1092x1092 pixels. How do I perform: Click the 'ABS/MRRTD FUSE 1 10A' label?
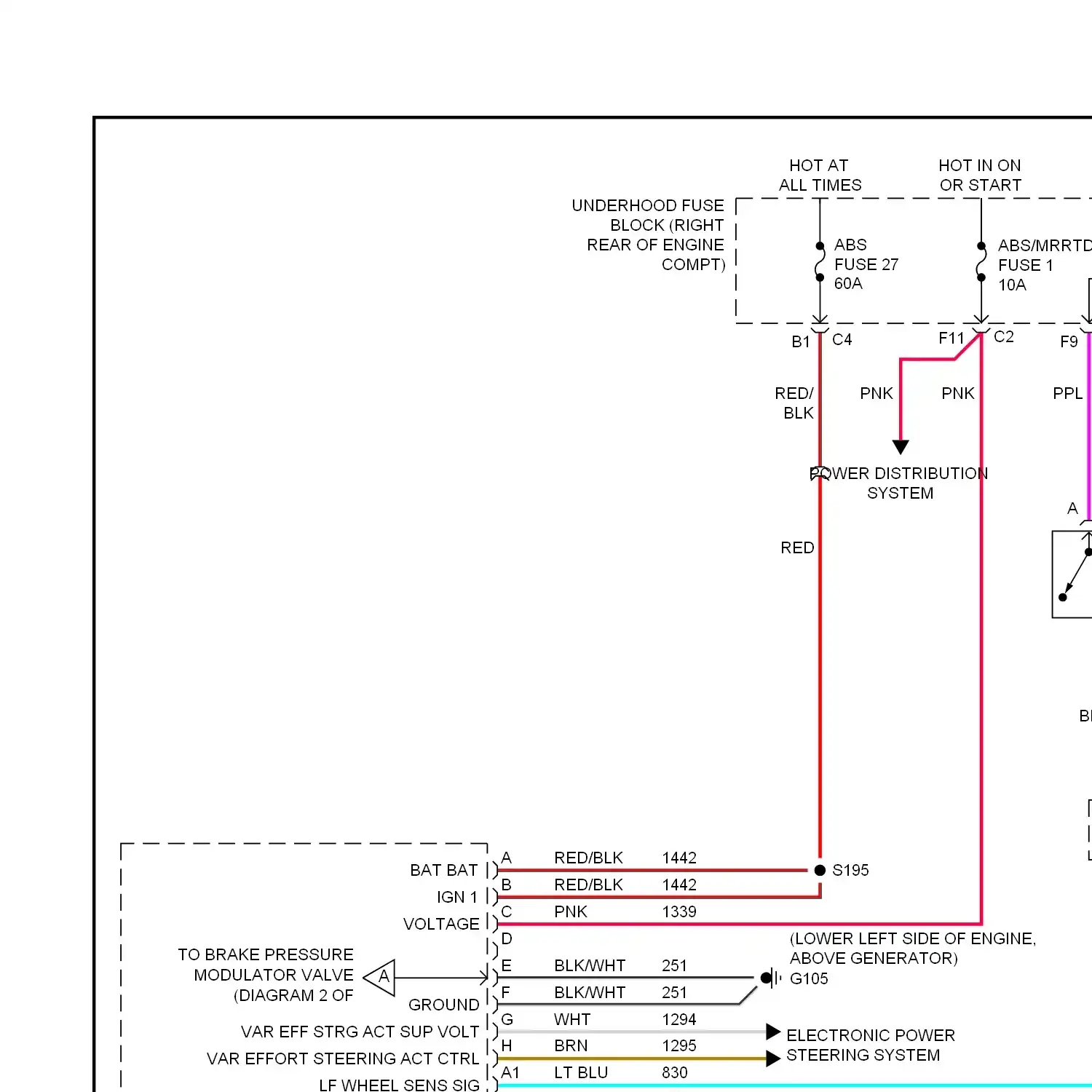click(1045, 265)
